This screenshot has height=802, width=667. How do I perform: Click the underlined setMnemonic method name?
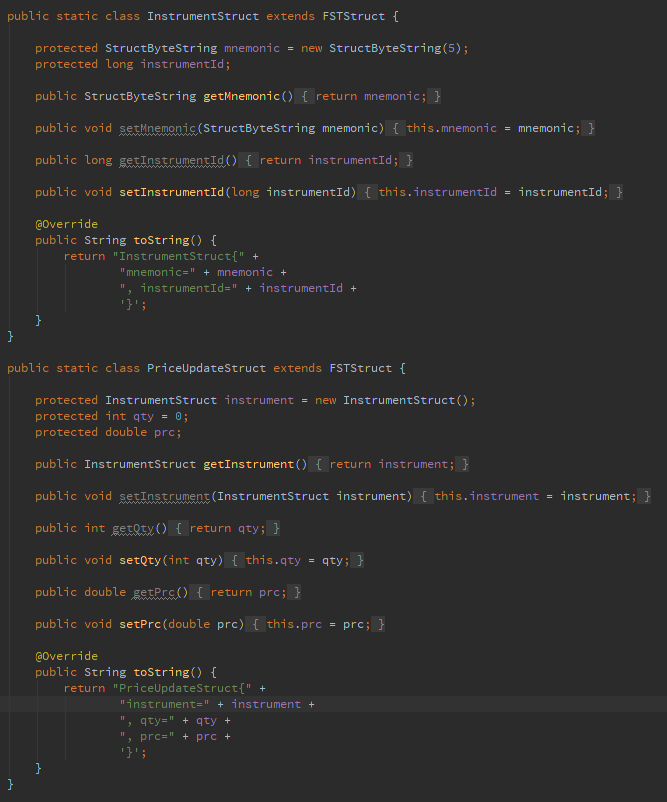pyautogui.click(x=158, y=128)
